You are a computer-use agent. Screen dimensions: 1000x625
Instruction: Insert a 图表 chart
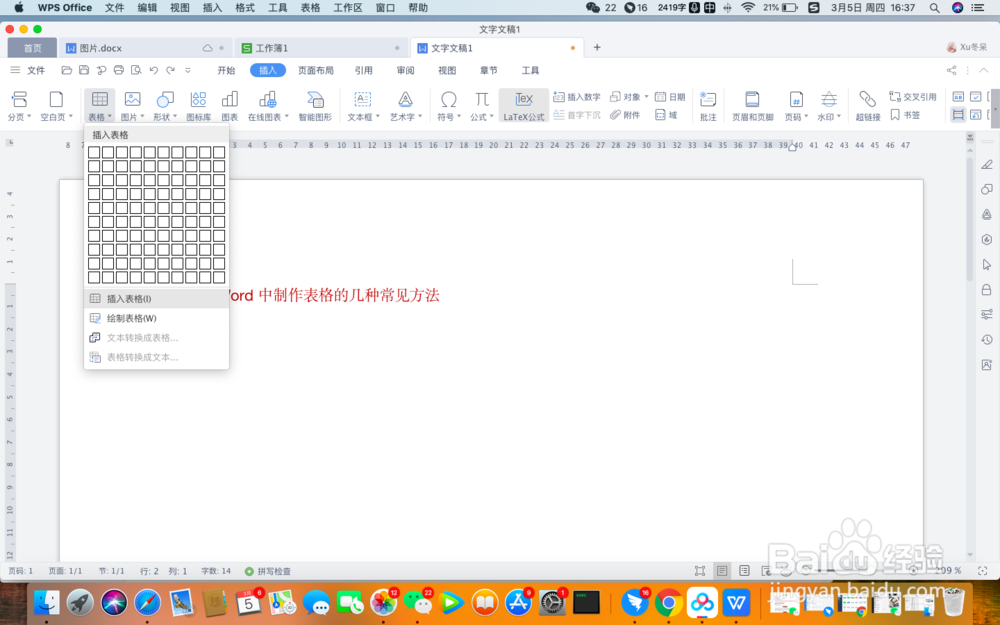pos(231,104)
